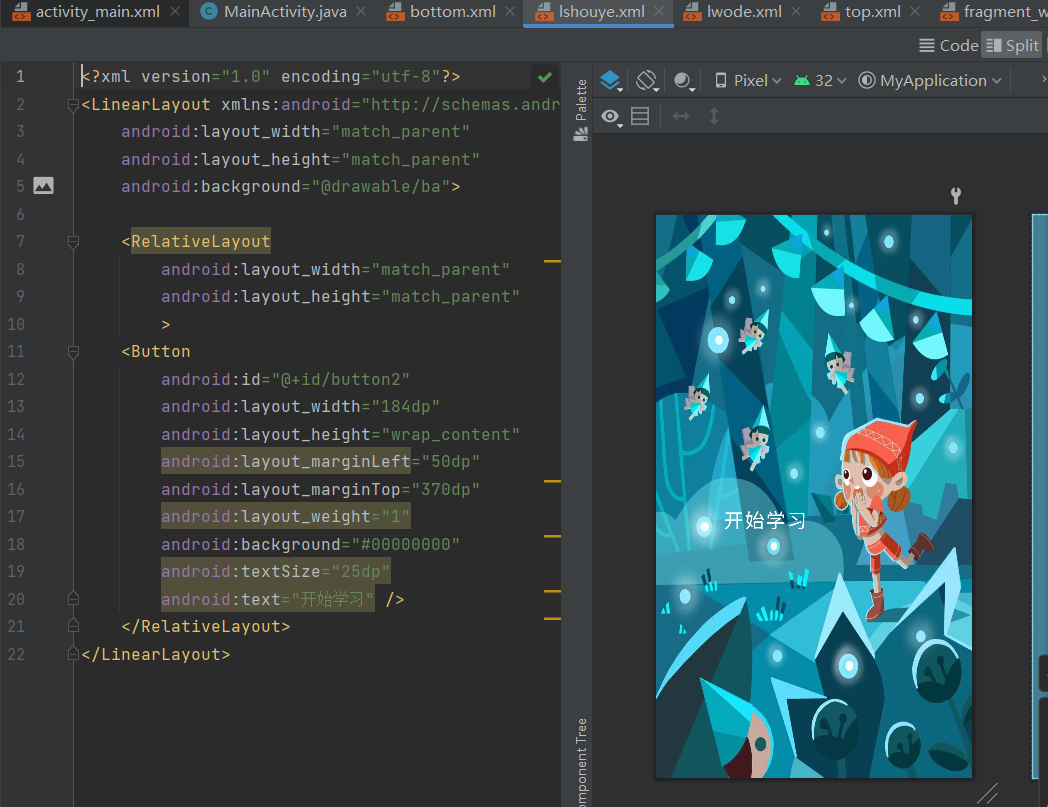Open the Pixel device dropdown
Image resolution: width=1048 pixels, height=807 pixels.
point(747,81)
